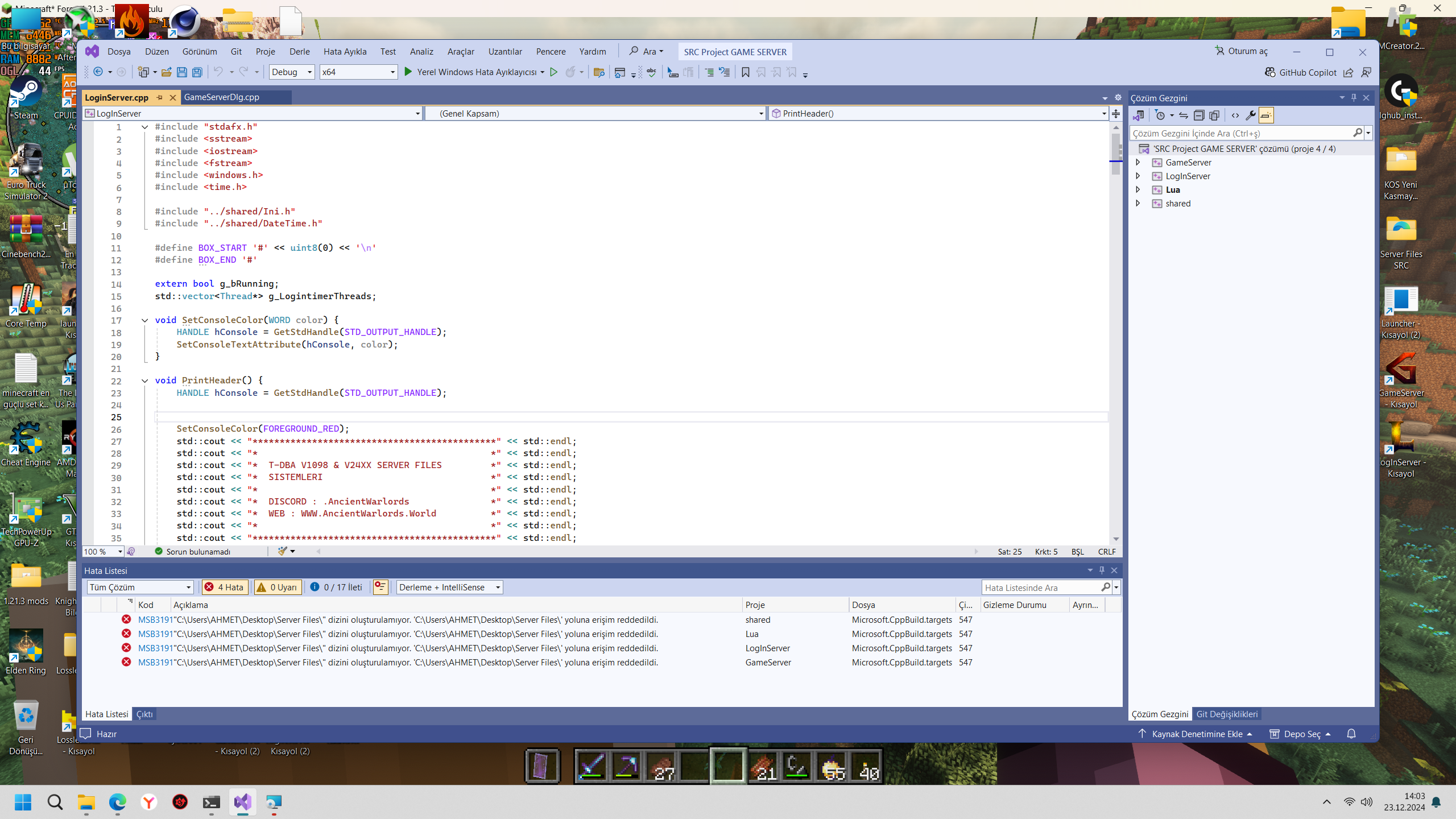Click the Save (floppy disk) toolbar icon
This screenshot has height=819, width=1456.
[181, 72]
